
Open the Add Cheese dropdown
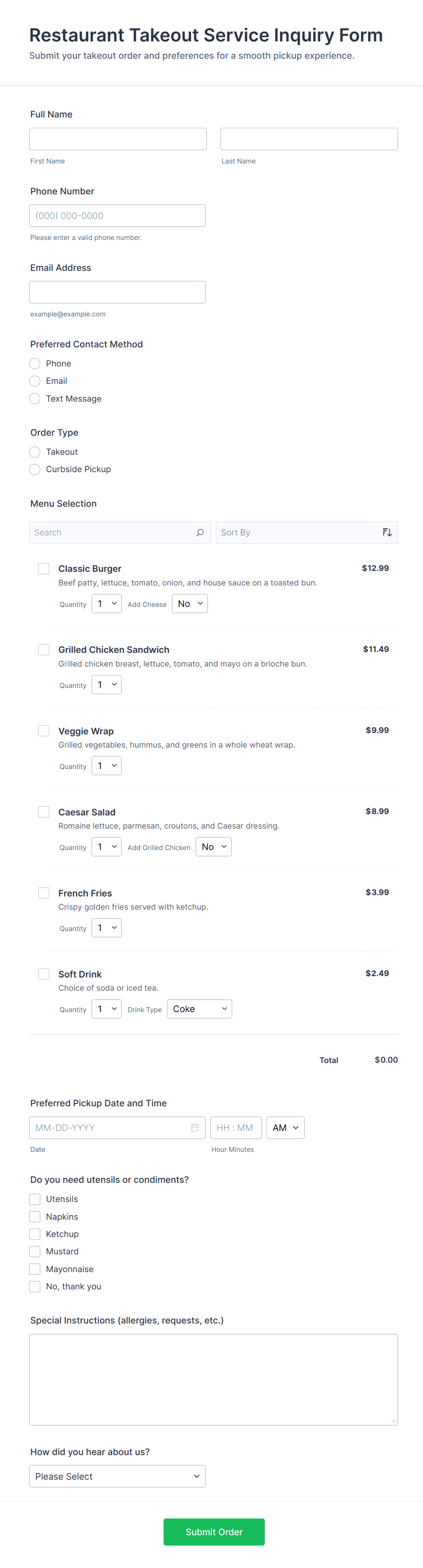click(190, 604)
